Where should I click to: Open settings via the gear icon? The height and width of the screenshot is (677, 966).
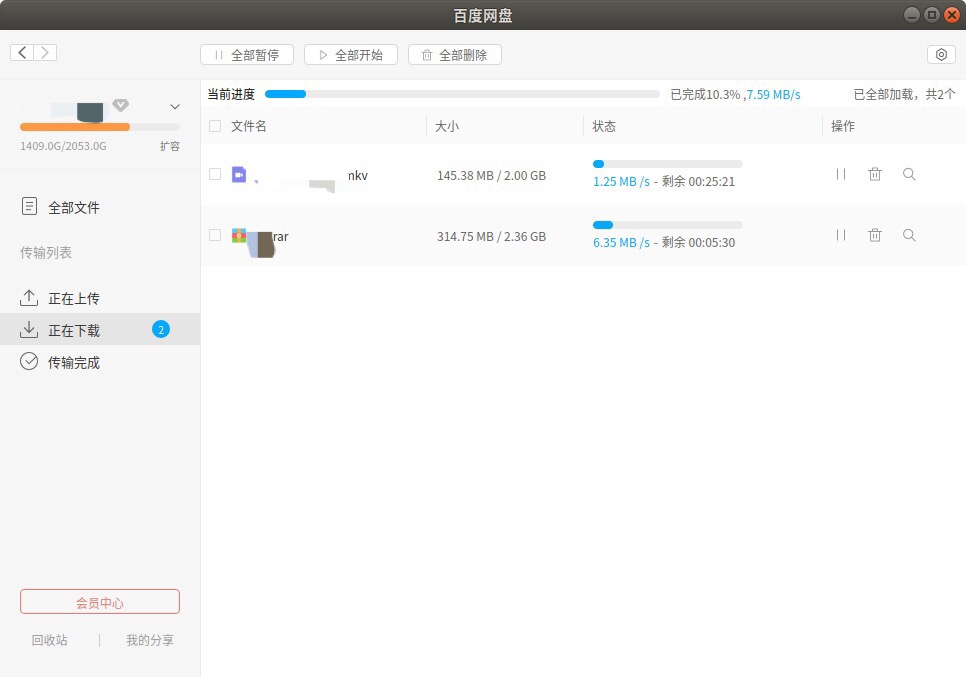pos(941,55)
